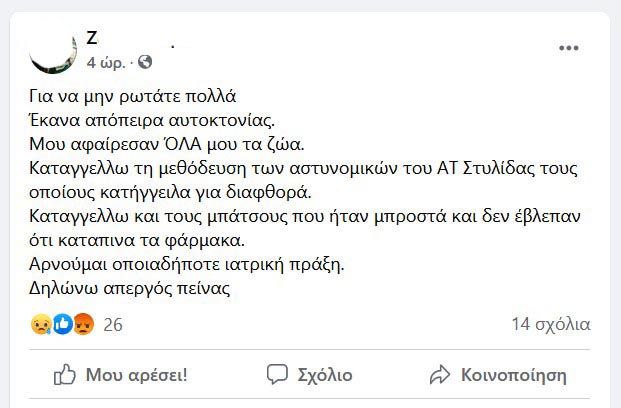Click the Σχόλιο comment button
This screenshot has height=408, width=621.
(309, 375)
